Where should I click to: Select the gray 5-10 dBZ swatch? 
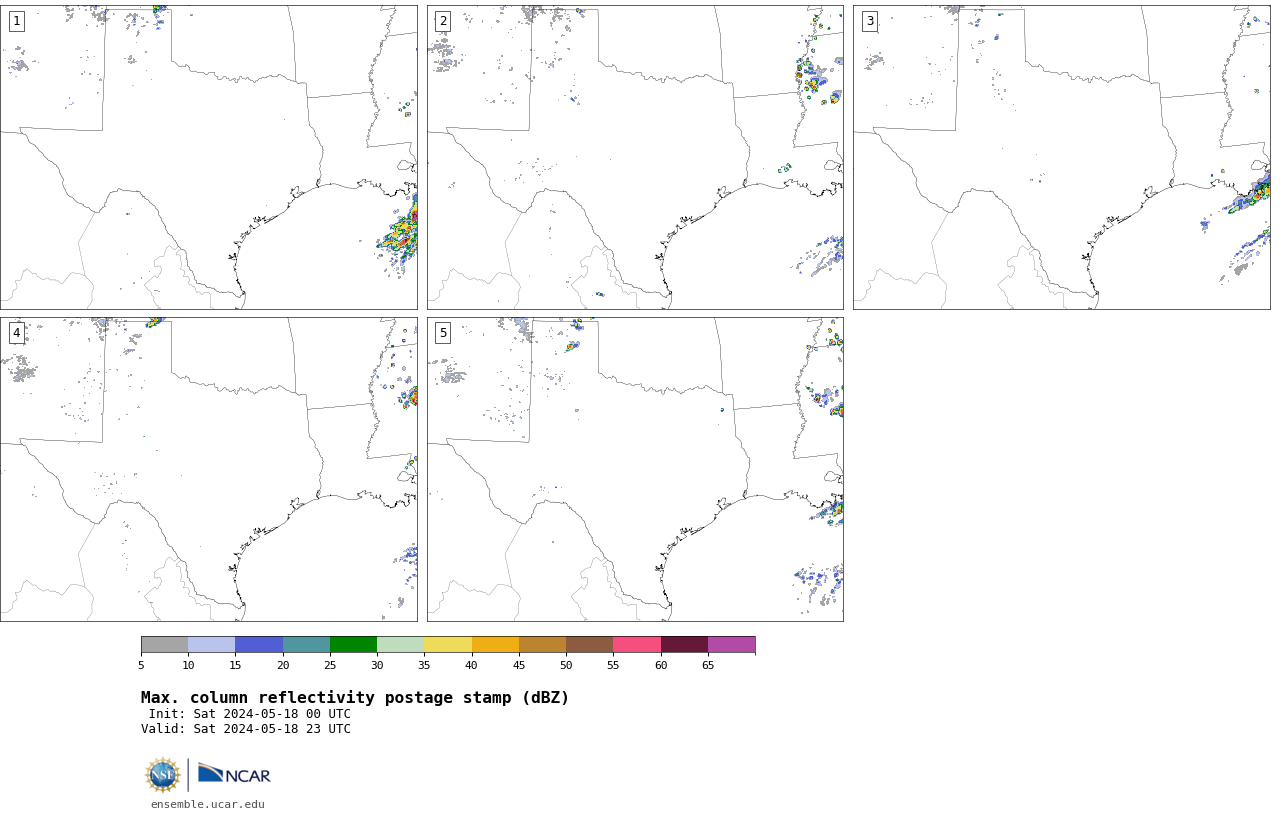[164, 645]
